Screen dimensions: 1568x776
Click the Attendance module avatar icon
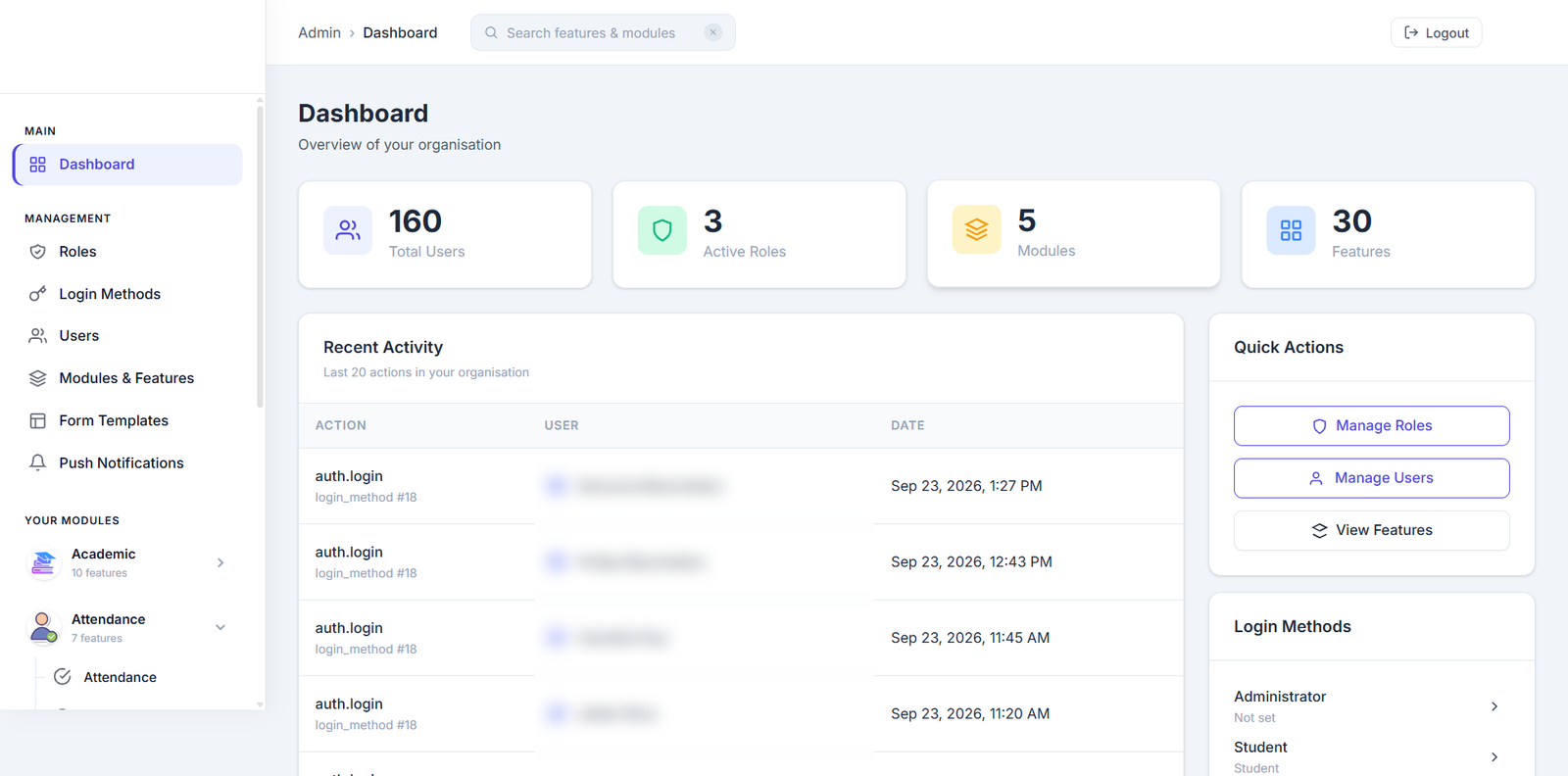tap(43, 628)
